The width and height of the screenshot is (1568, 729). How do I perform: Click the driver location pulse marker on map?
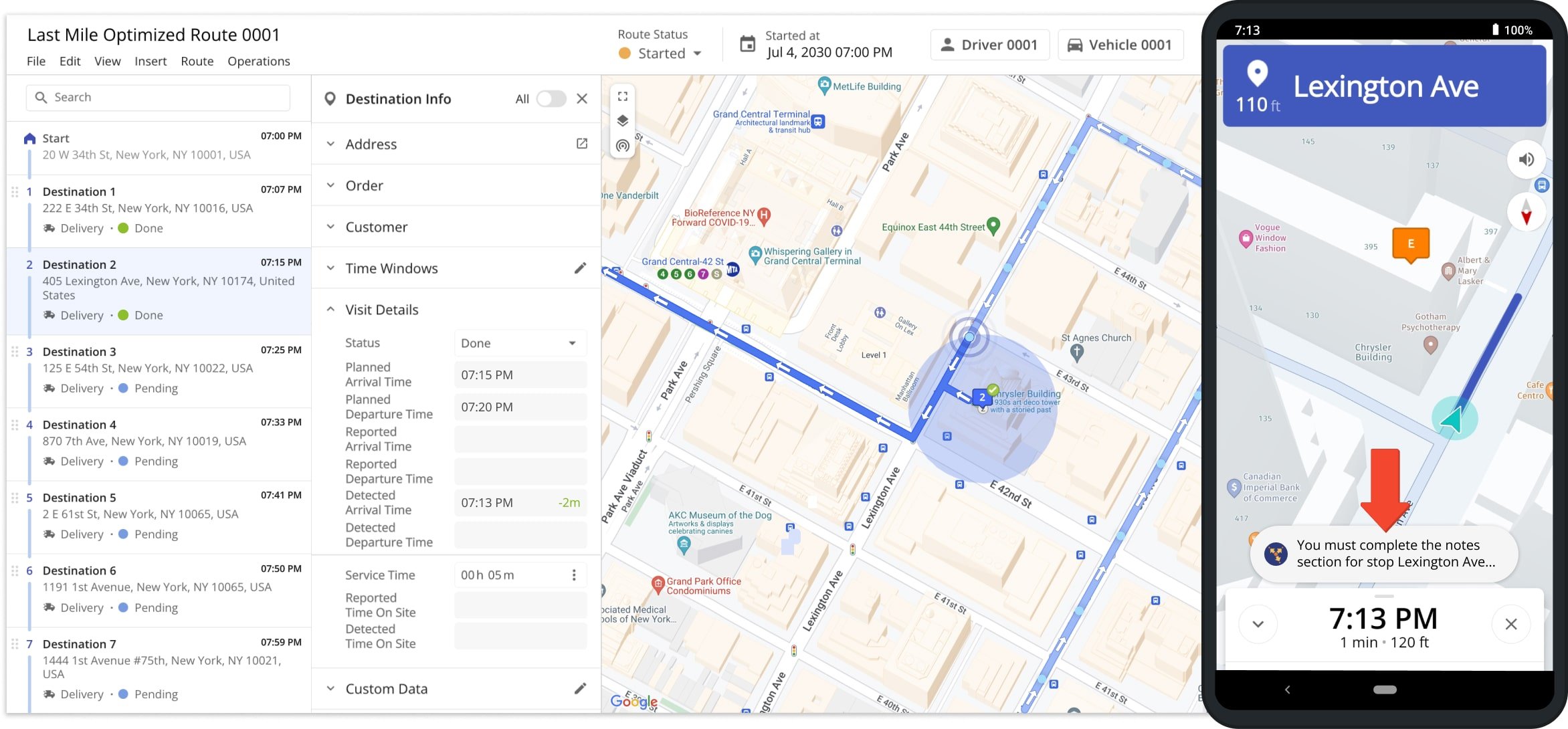(969, 337)
